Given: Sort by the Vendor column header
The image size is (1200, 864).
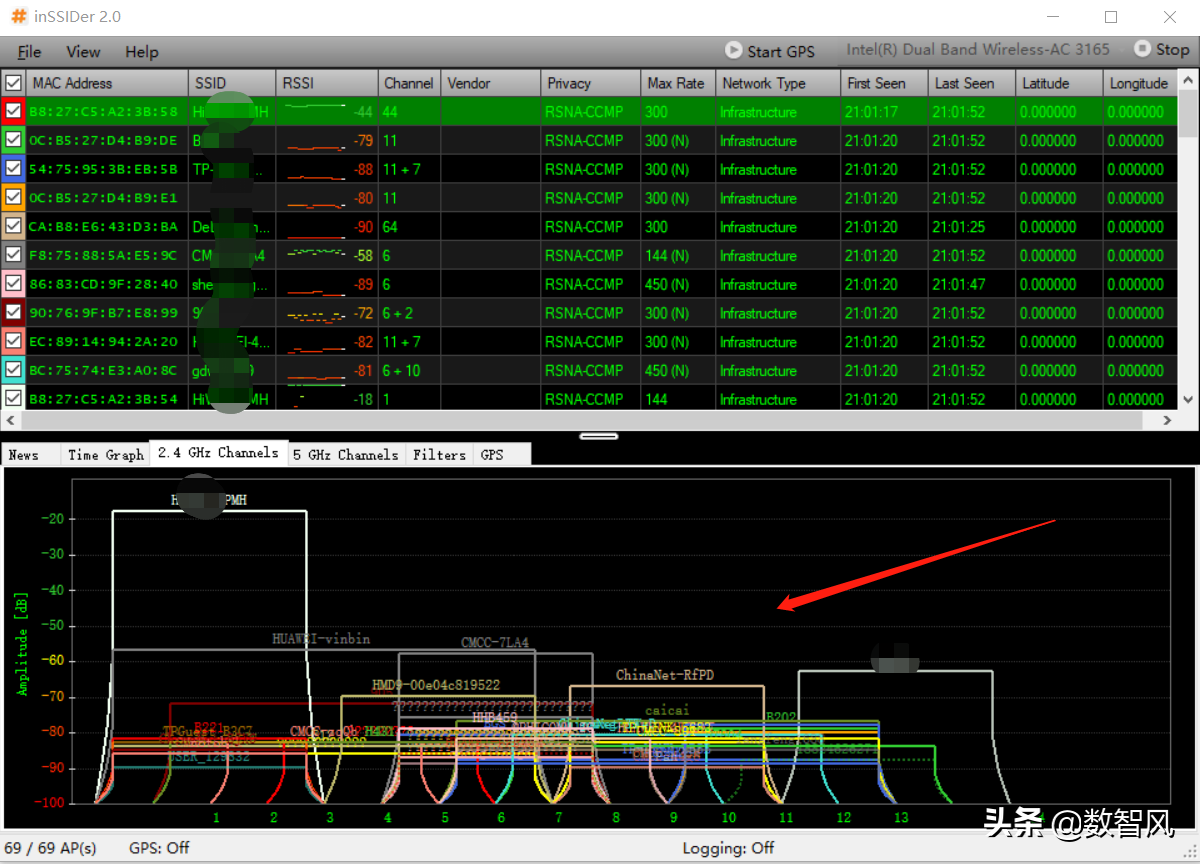Looking at the screenshot, I should pos(490,83).
